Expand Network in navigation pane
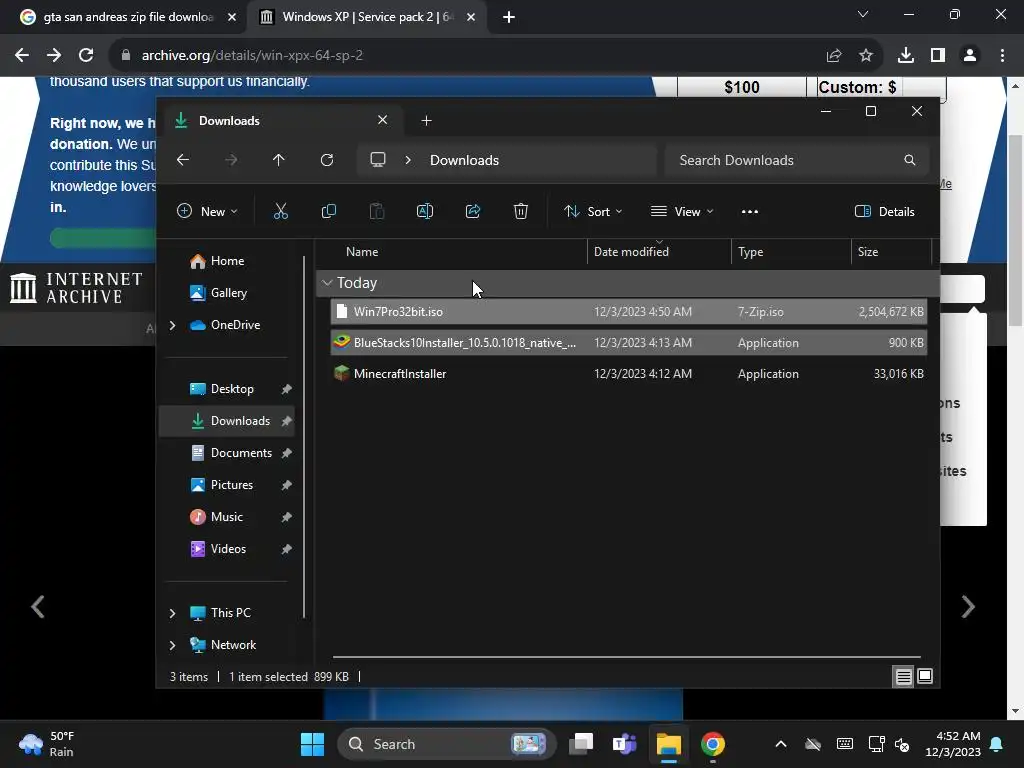Image resolution: width=1024 pixels, height=768 pixels. click(x=172, y=645)
